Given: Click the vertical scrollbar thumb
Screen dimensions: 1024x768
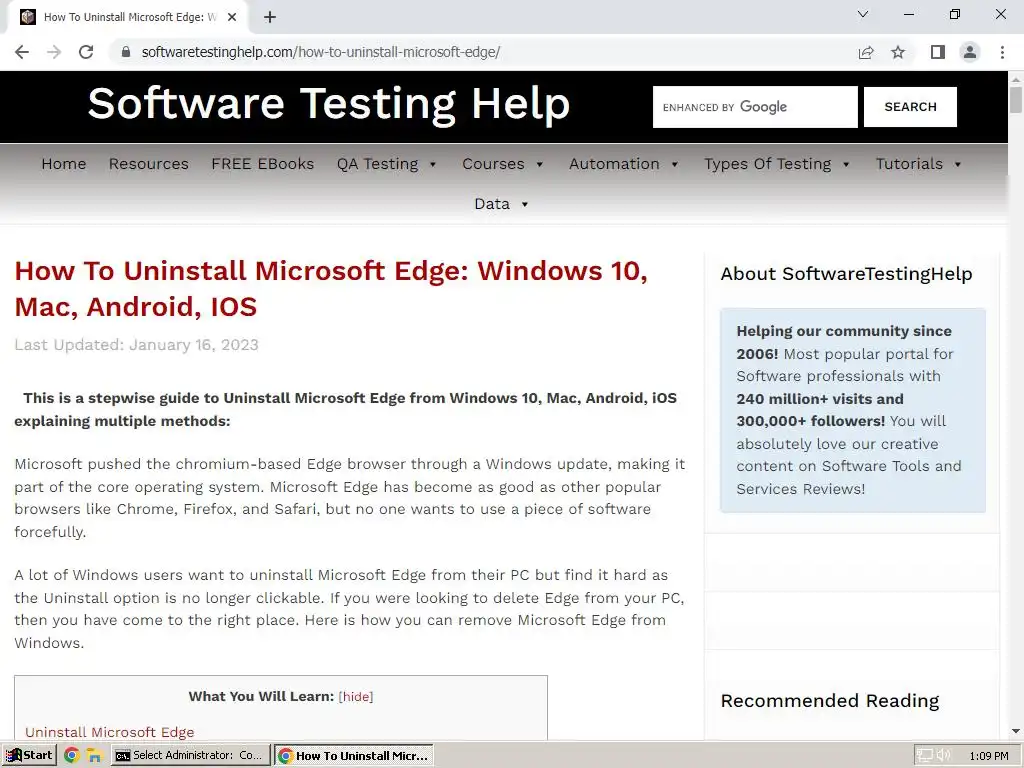Looking at the screenshot, I should click(x=1016, y=100).
